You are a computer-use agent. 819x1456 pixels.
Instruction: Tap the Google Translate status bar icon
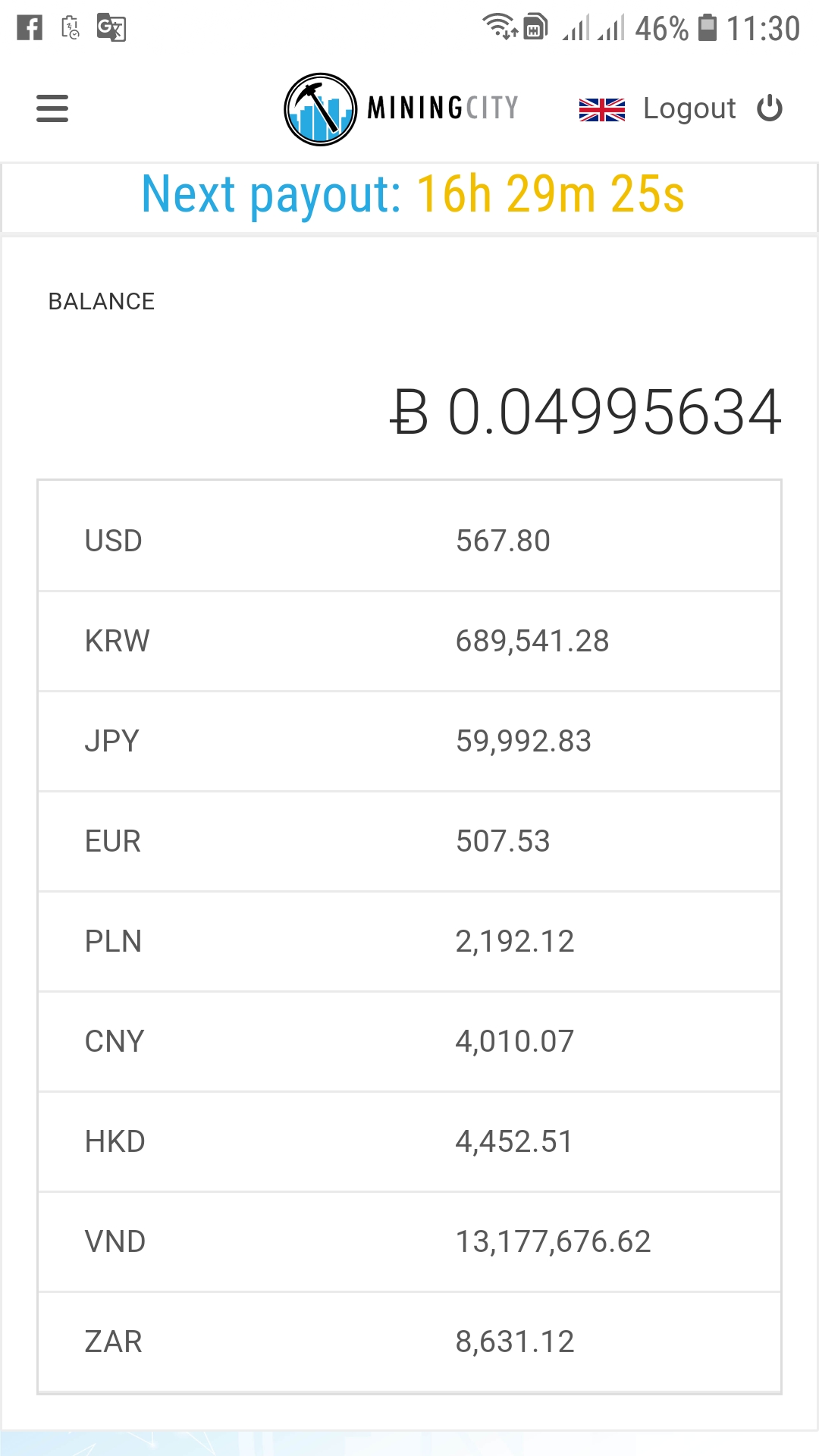click(x=111, y=28)
